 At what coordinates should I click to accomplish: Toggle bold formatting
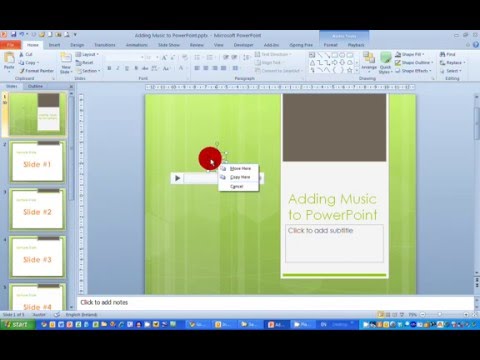pos(109,68)
